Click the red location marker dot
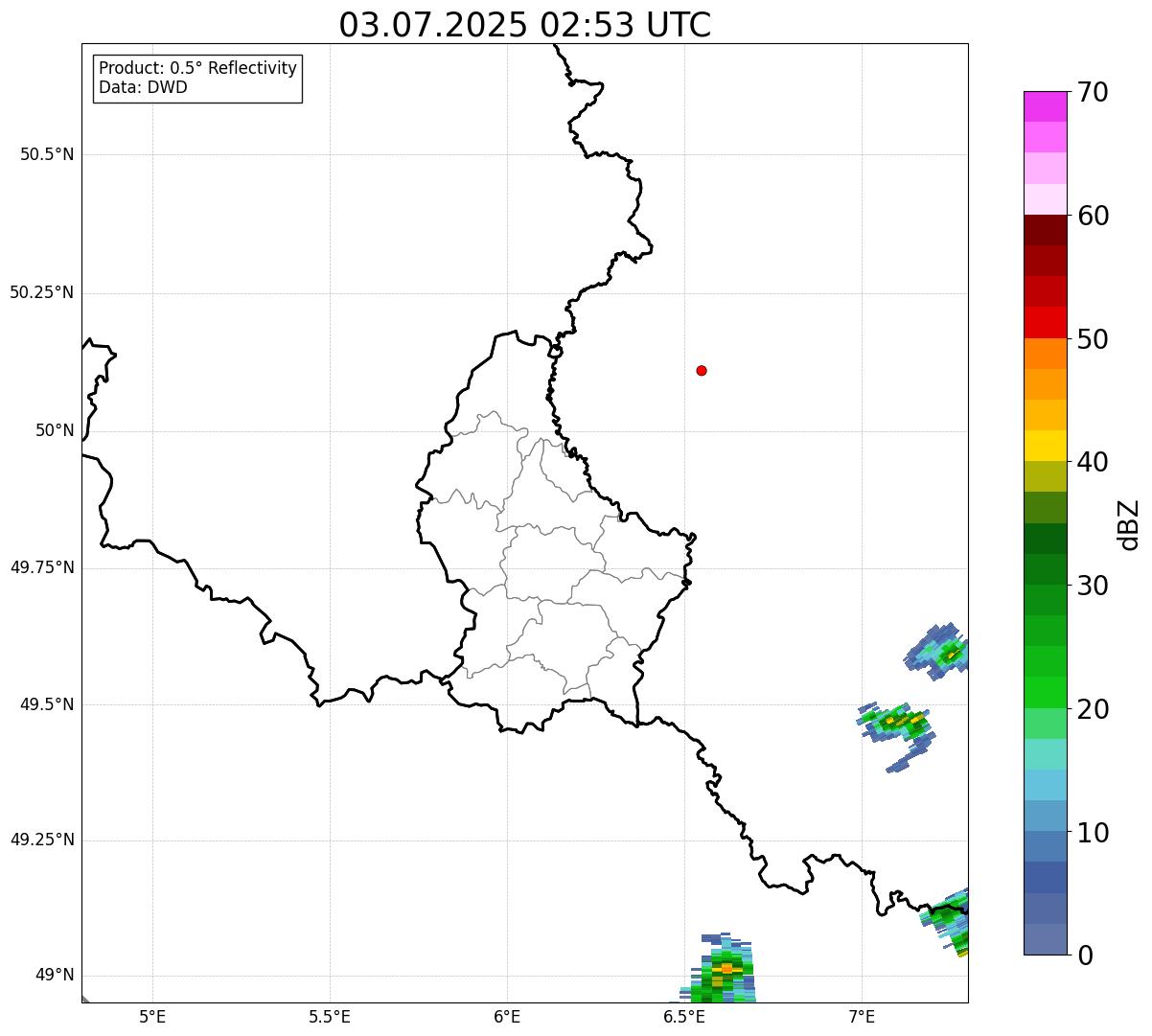Image resolution: width=1152 pixels, height=1036 pixels. [x=702, y=370]
